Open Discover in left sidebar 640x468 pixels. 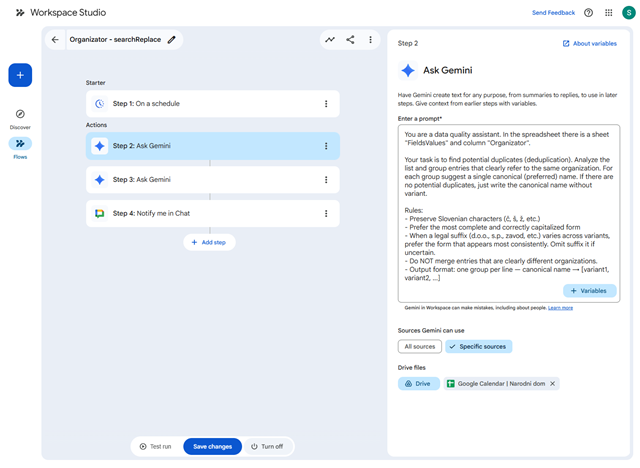[20, 119]
